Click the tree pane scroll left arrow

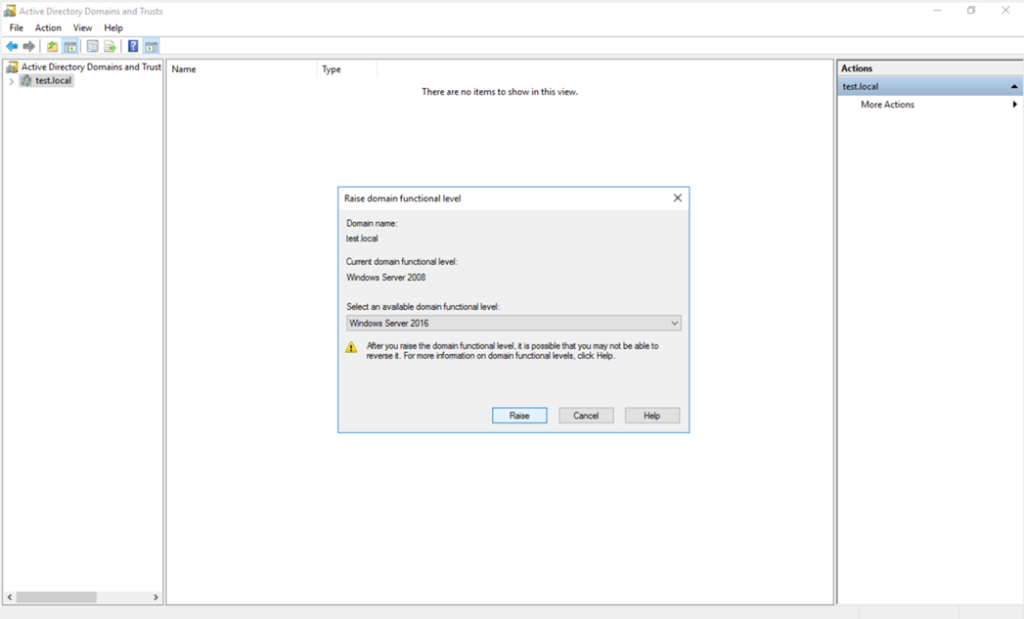click(x=10, y=597)
